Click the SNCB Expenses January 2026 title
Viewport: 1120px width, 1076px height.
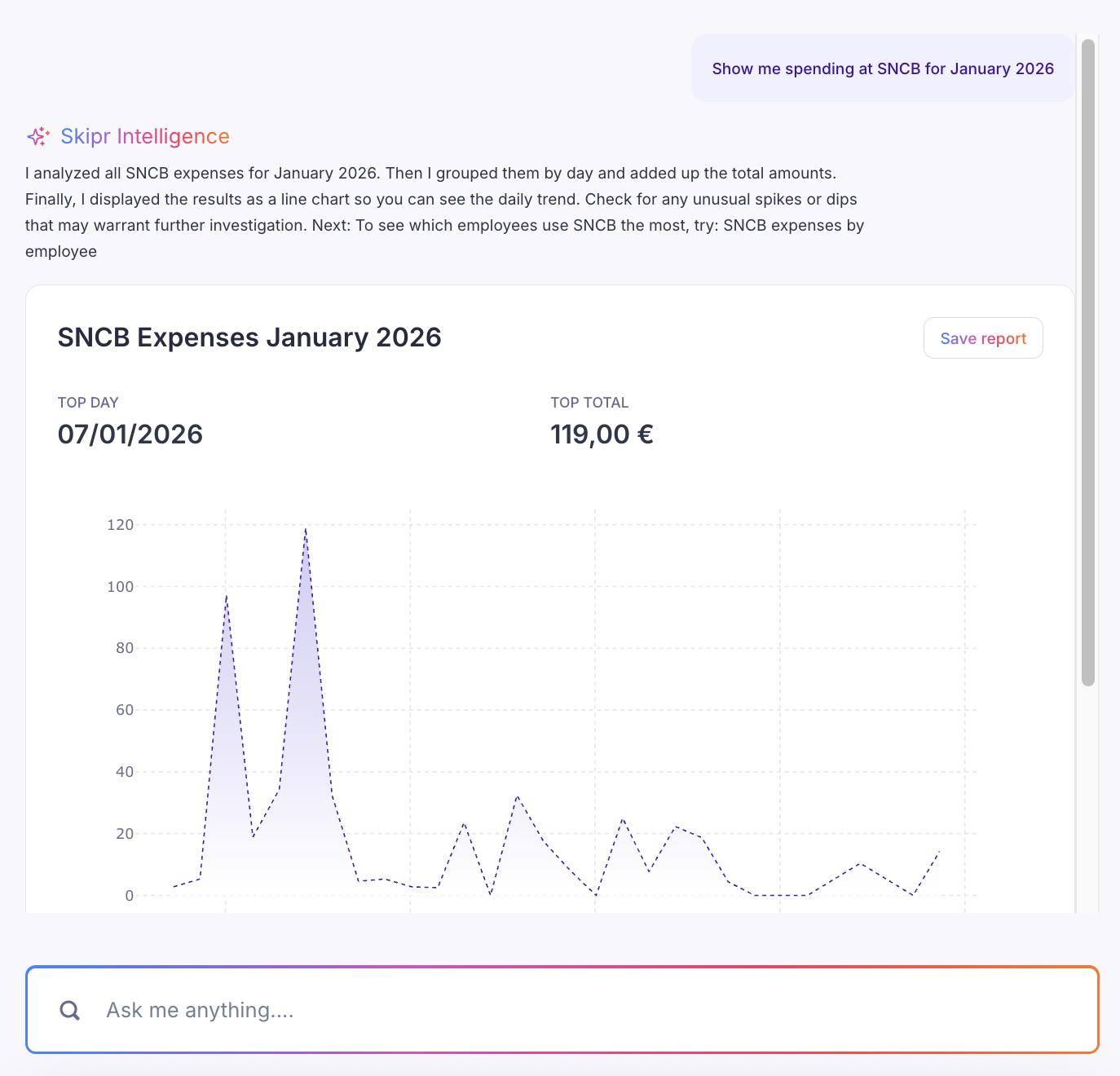point(249,337)
